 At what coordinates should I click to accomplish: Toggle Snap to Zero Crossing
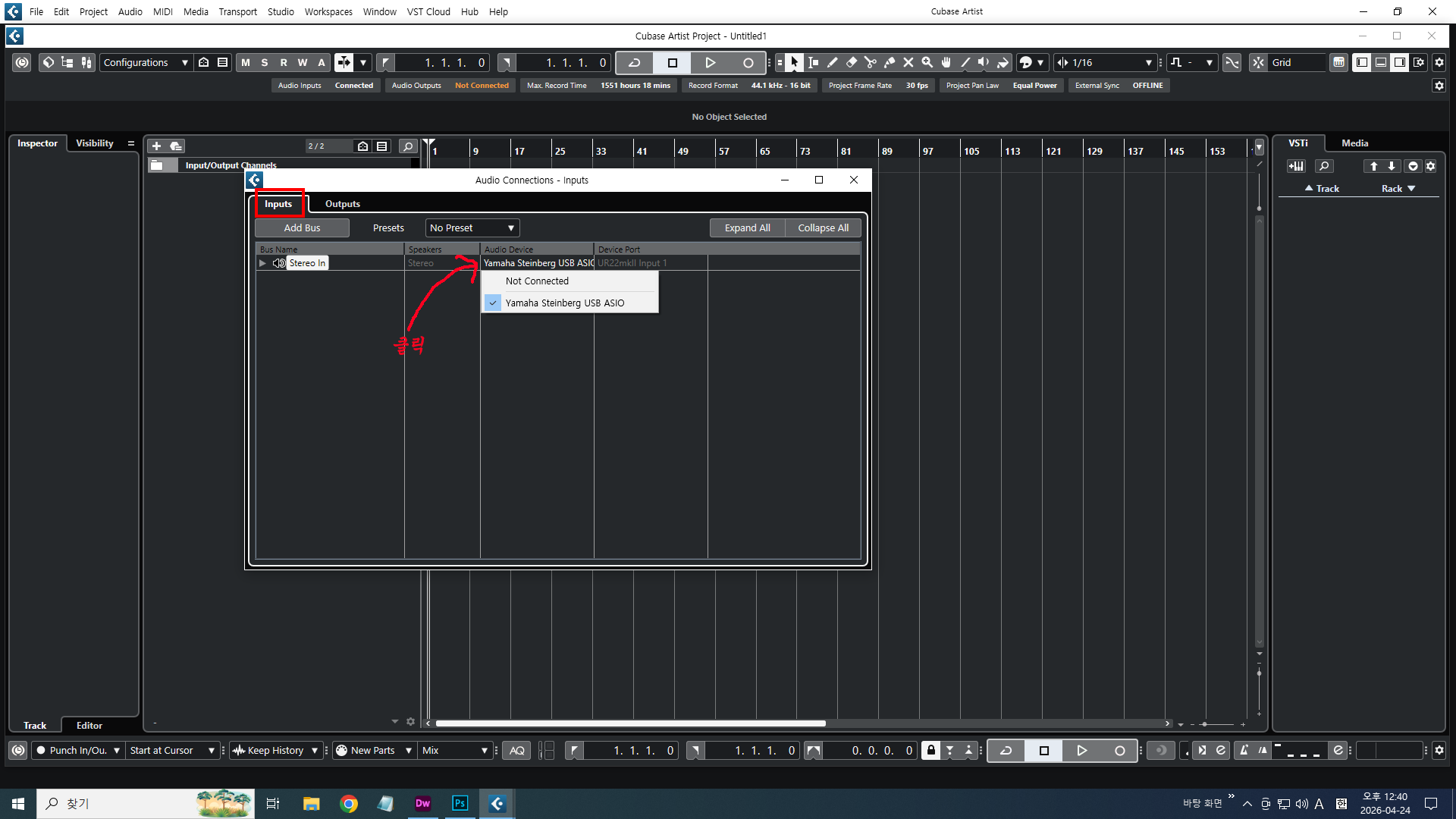(1232, 62)
